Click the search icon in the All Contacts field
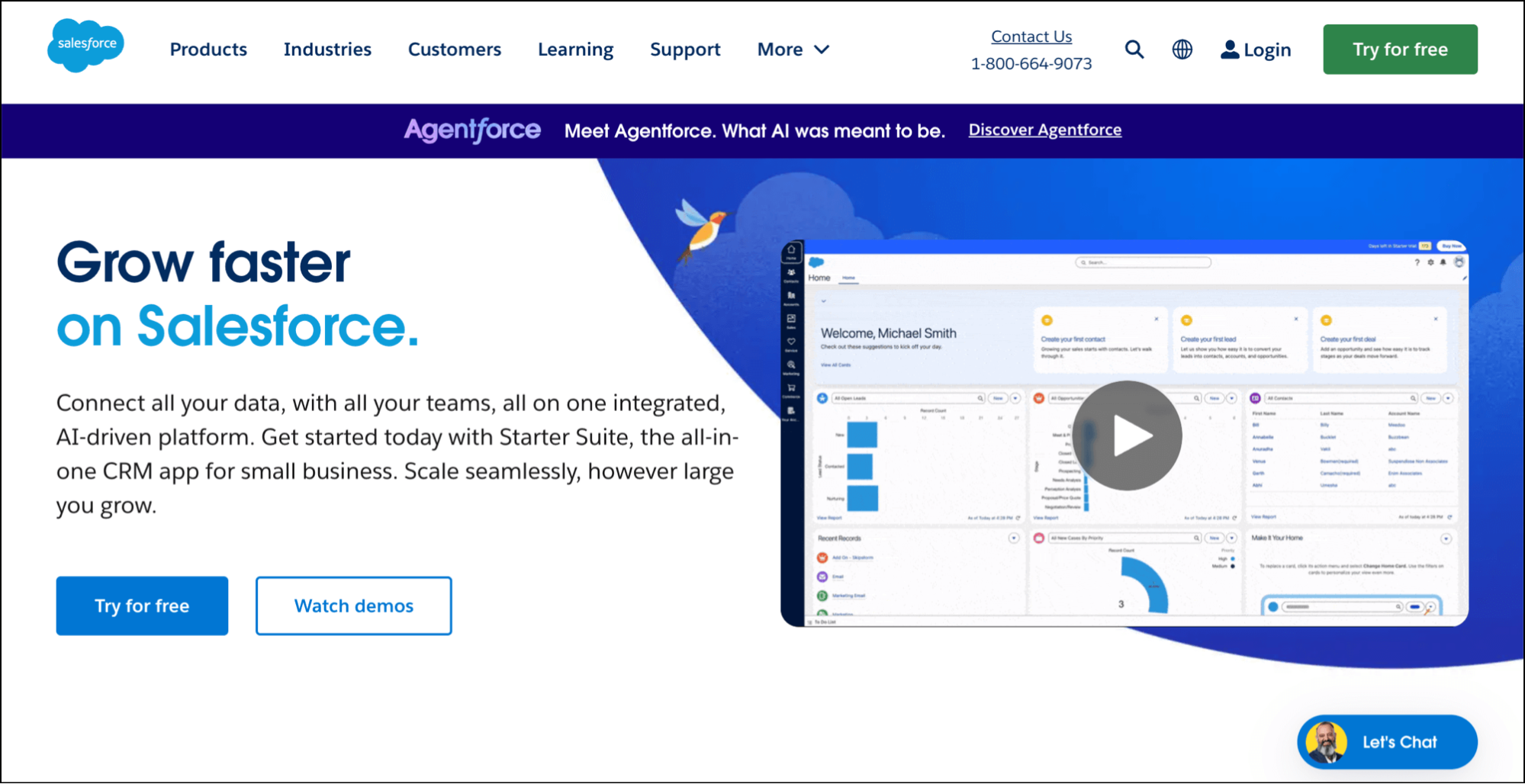The width and height of the screenshot is (1525, 784). pyautogui.click(x=1413, y=398)
